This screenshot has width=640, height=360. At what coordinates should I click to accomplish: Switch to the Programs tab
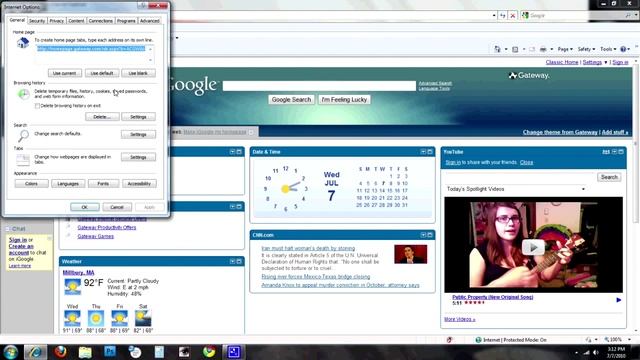coord(126,21)
